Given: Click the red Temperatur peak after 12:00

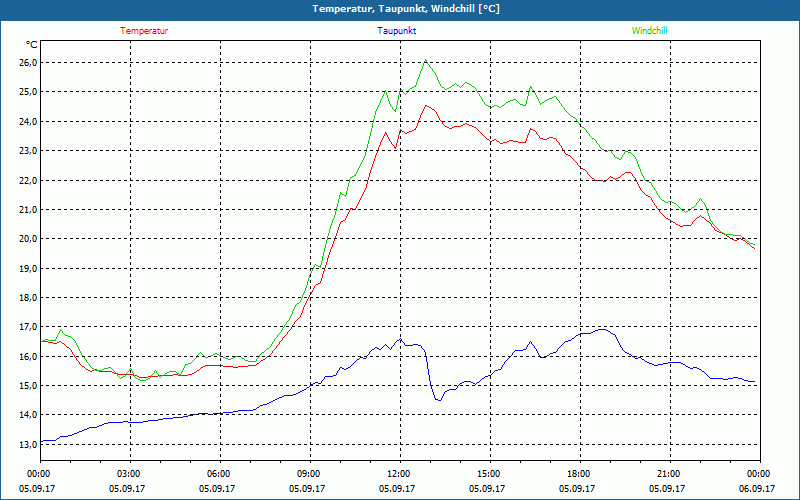Looking at the screenshot, I should (x=426, y=106).
